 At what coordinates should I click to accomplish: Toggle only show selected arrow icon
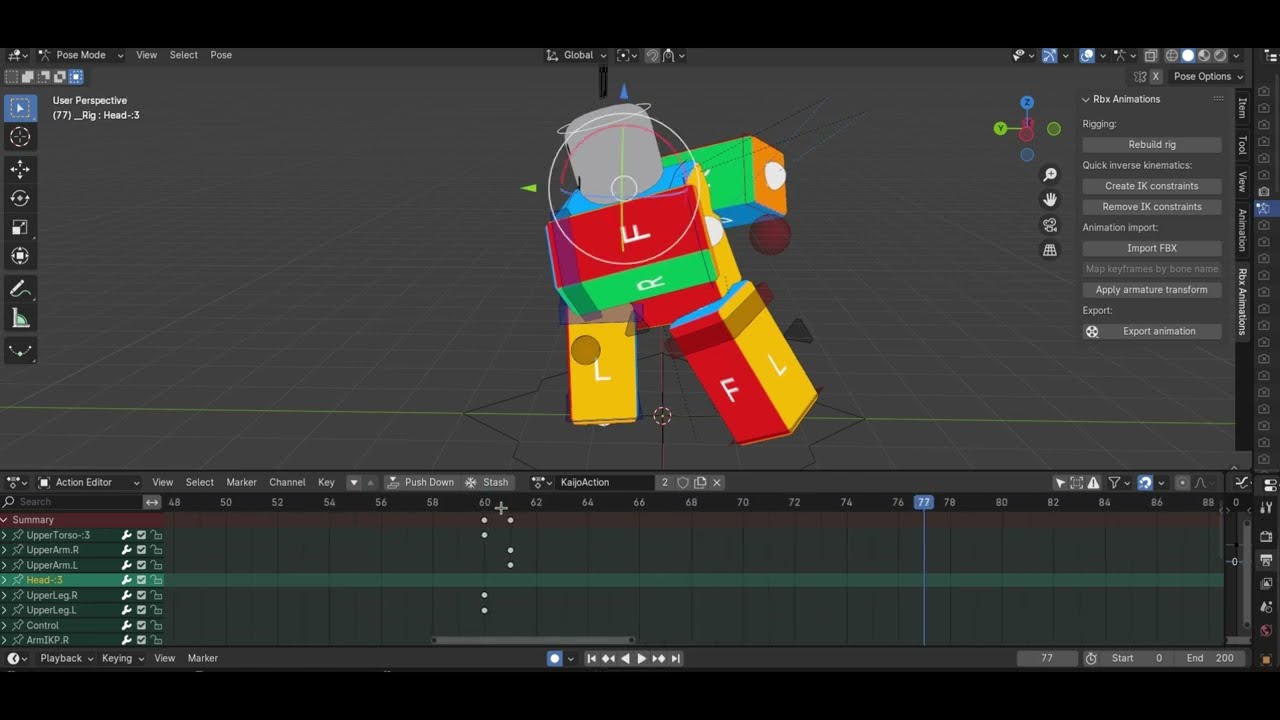tap(1060, 482)
